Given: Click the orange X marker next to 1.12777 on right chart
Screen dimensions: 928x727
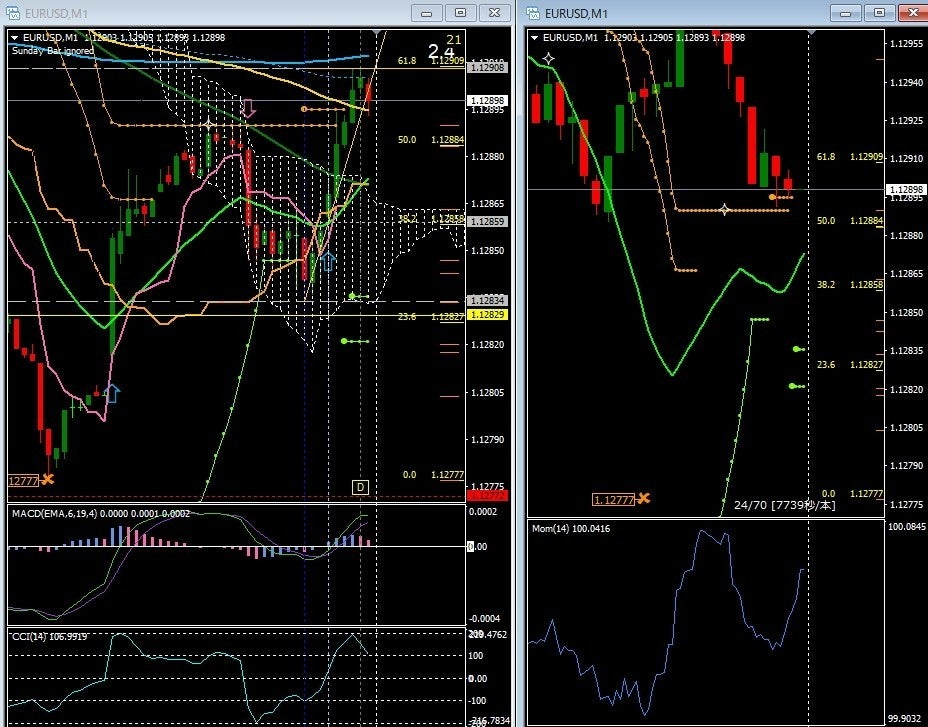Looking at the screenshot, I should [x=643, y=498].
